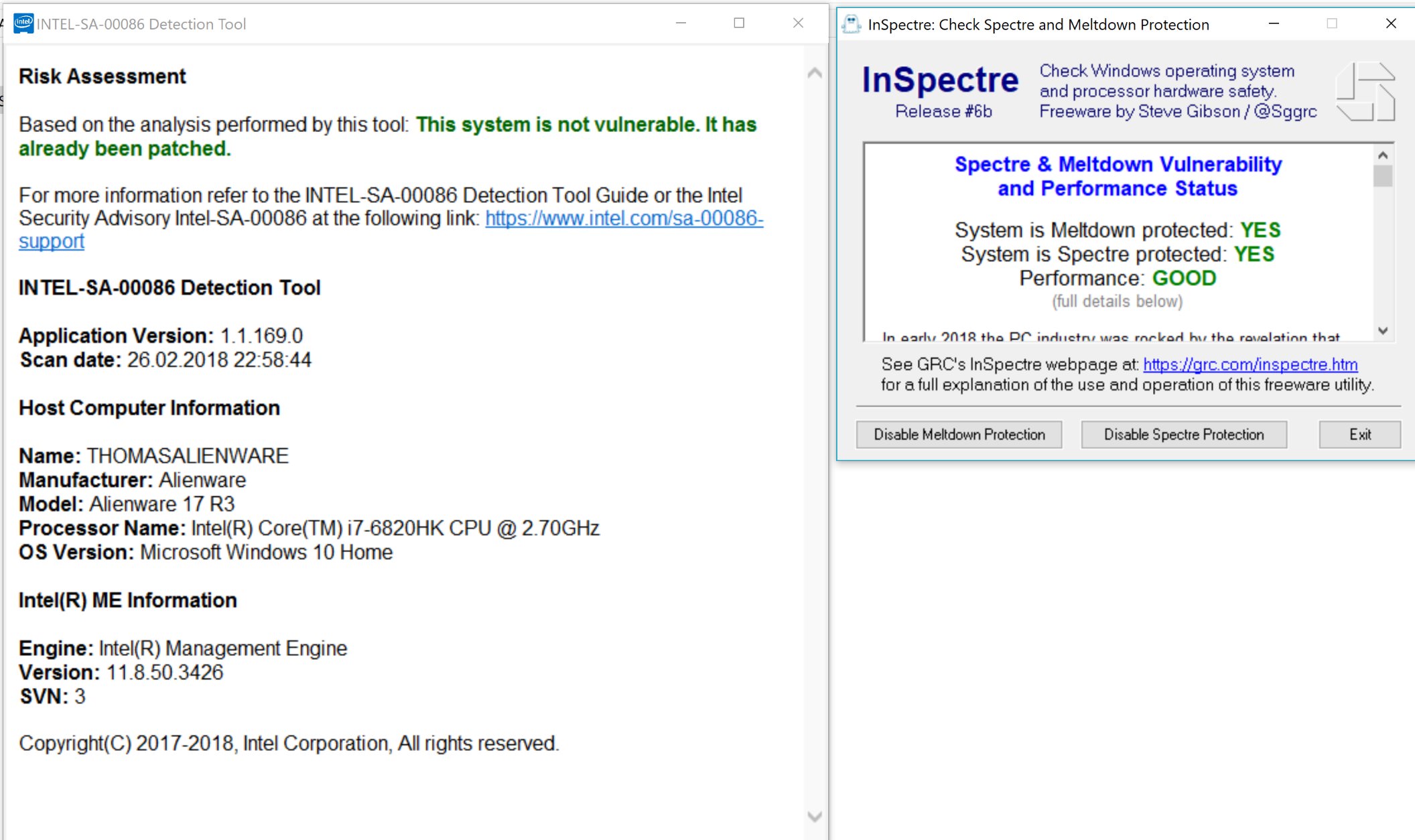This screenshot has width=1415, height=840.
Task: Click OS Version Microsoft Windows 10 Home
Action: pos(206,552)
